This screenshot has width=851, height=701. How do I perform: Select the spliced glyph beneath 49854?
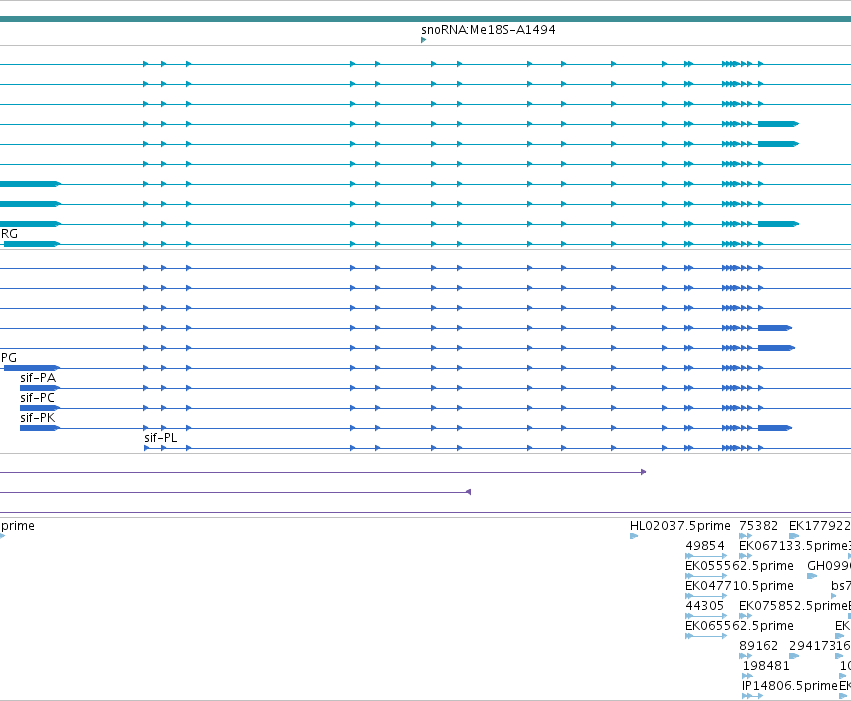pos(706,556)
